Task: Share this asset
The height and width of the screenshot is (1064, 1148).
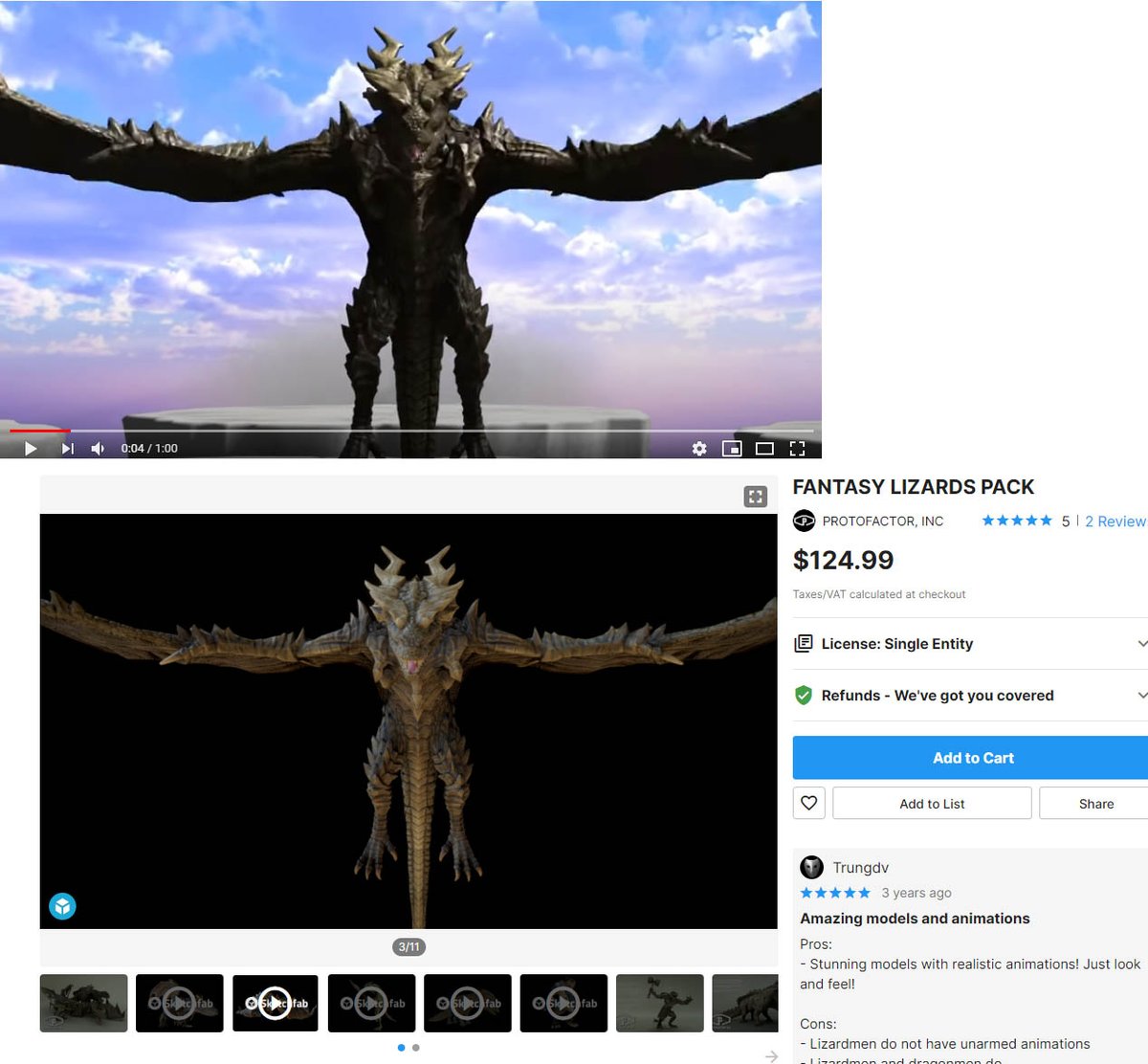Action: tap(1094, 804)
